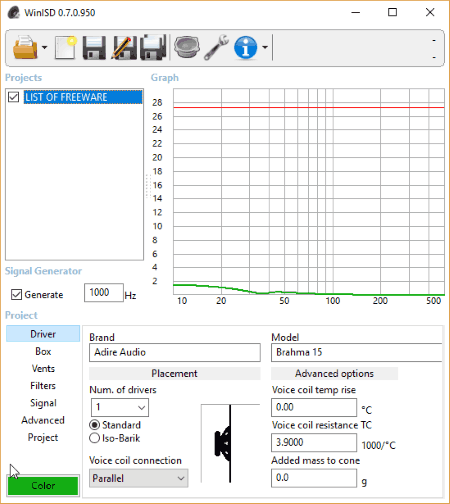Image resolution: width=450 pixels, height=504 pixels.
Task: Click the Placement header button
Action: [175, 374]
